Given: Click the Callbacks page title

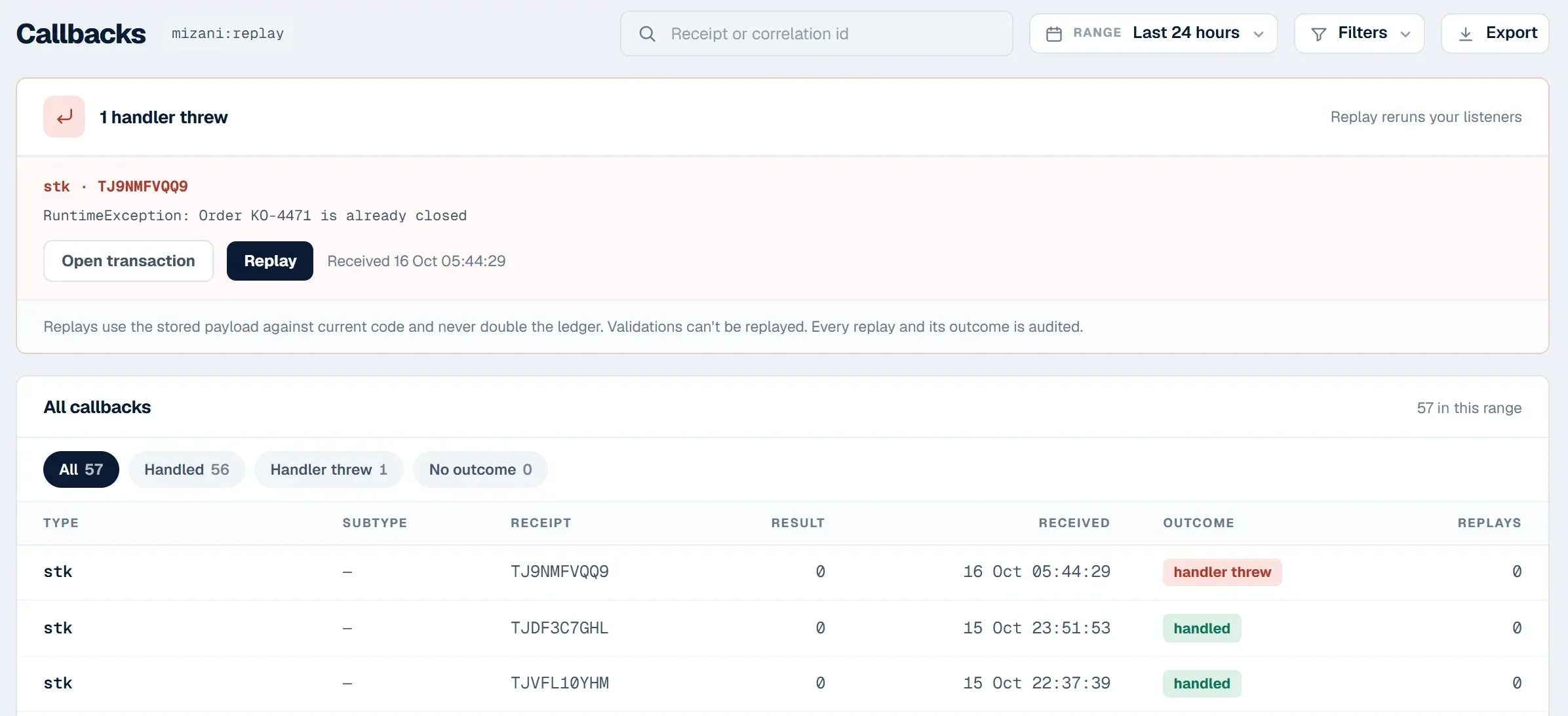Looking at the screenshot, I should 81,33.
